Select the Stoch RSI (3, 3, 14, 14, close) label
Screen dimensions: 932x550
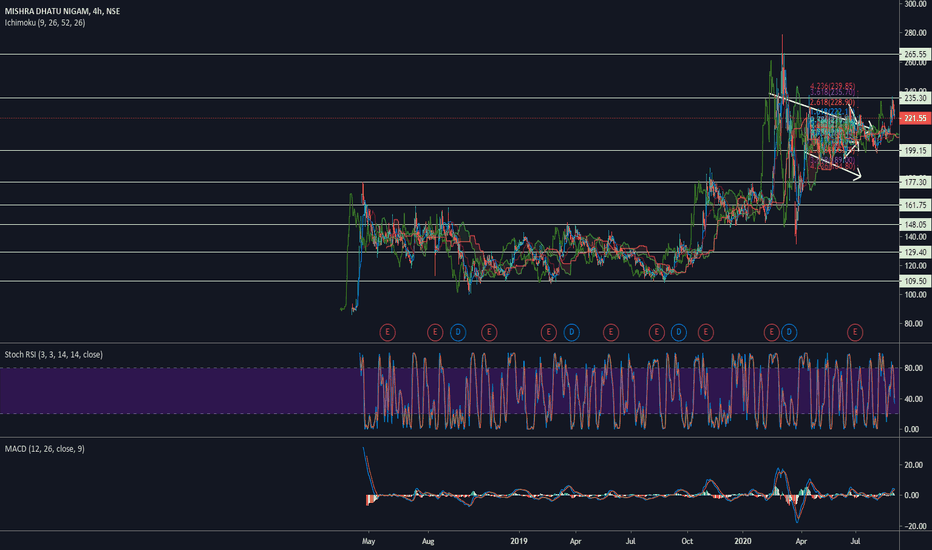(x=53, y=354)
